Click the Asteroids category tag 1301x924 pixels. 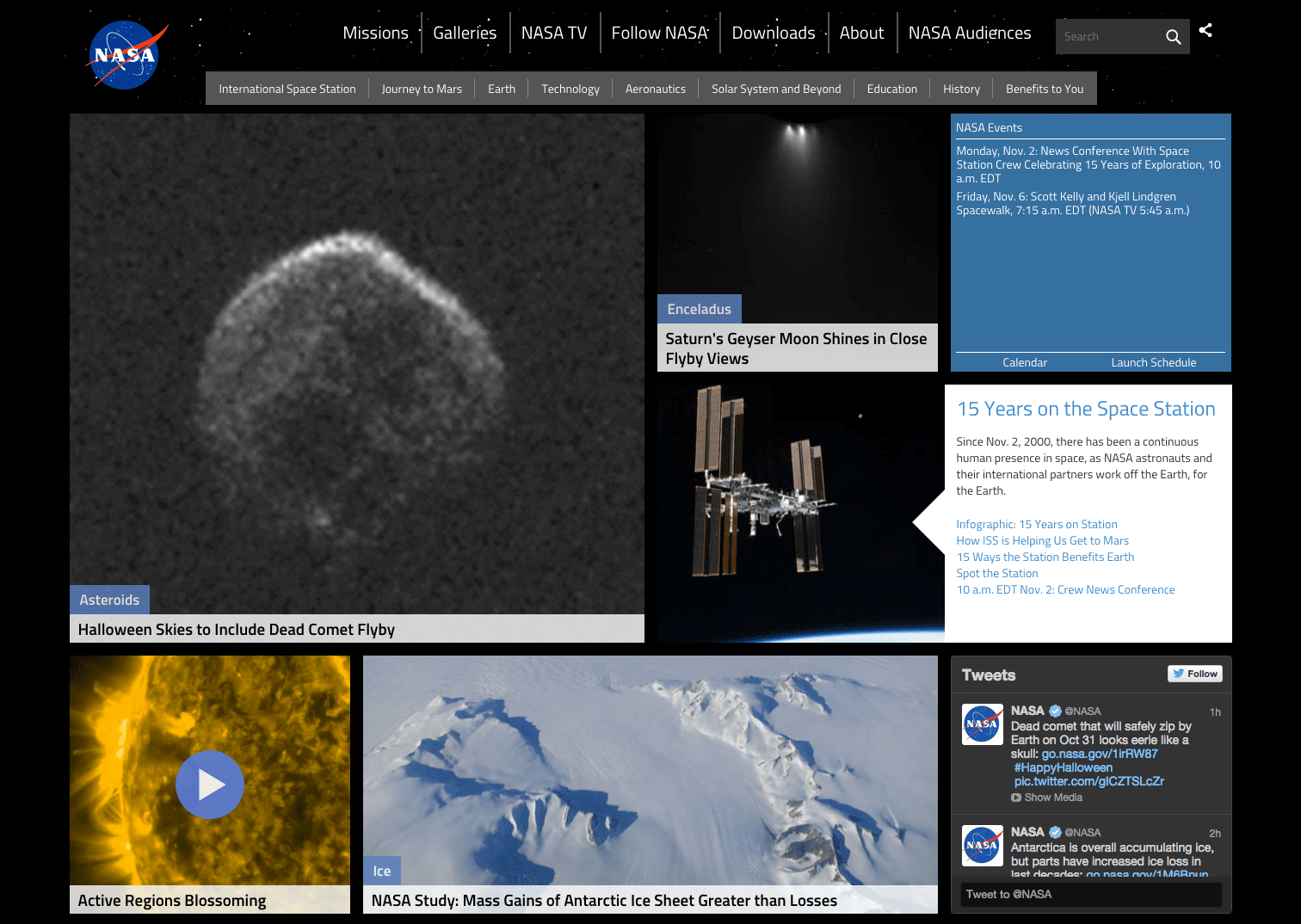click(x=109, y=600)
